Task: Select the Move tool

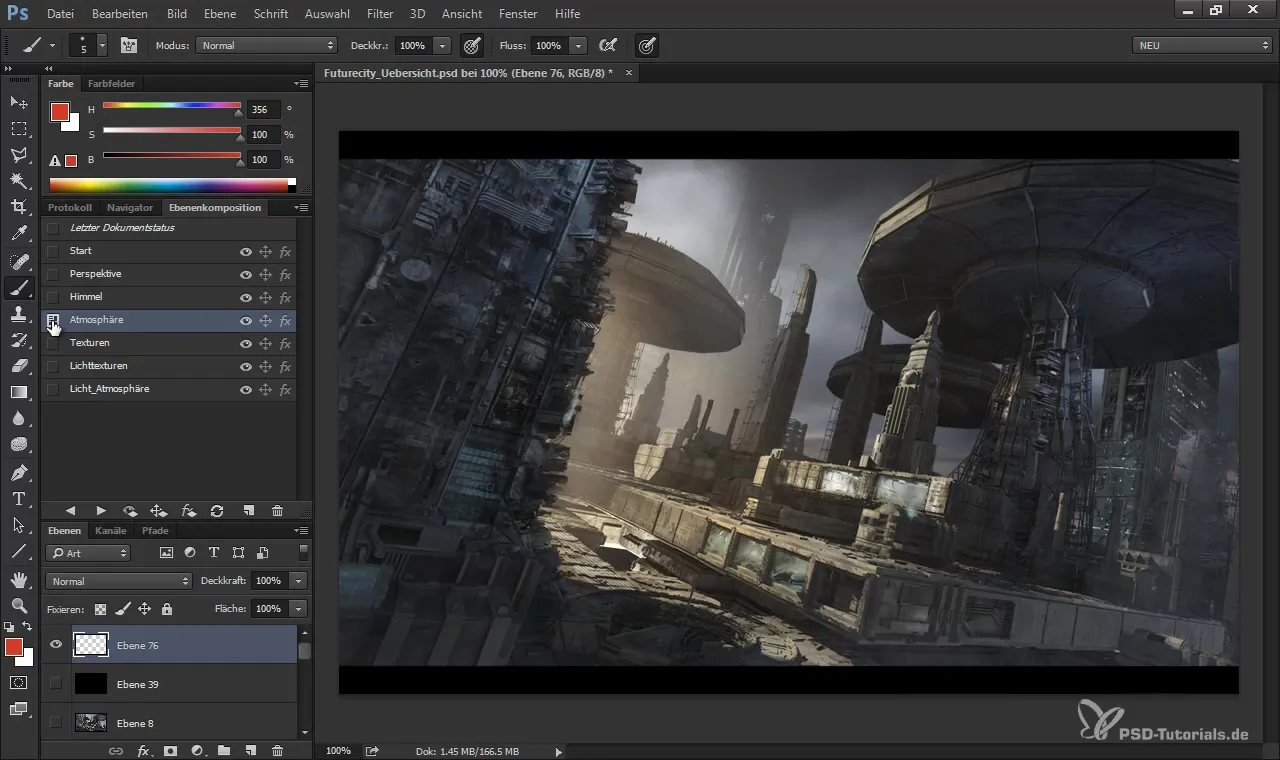Action: click(x=19, y=102)
